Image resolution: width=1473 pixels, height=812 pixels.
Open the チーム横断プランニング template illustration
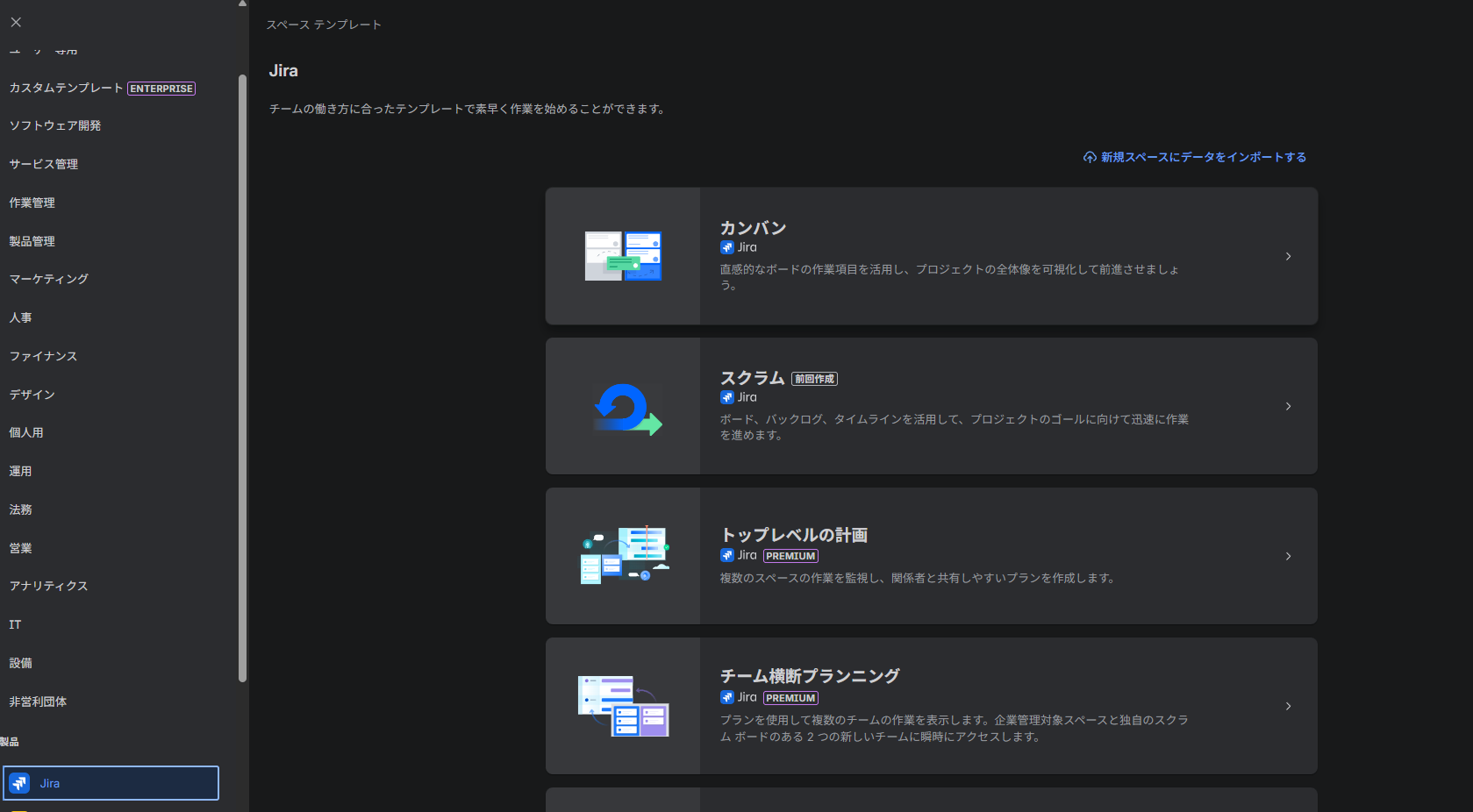624,706
